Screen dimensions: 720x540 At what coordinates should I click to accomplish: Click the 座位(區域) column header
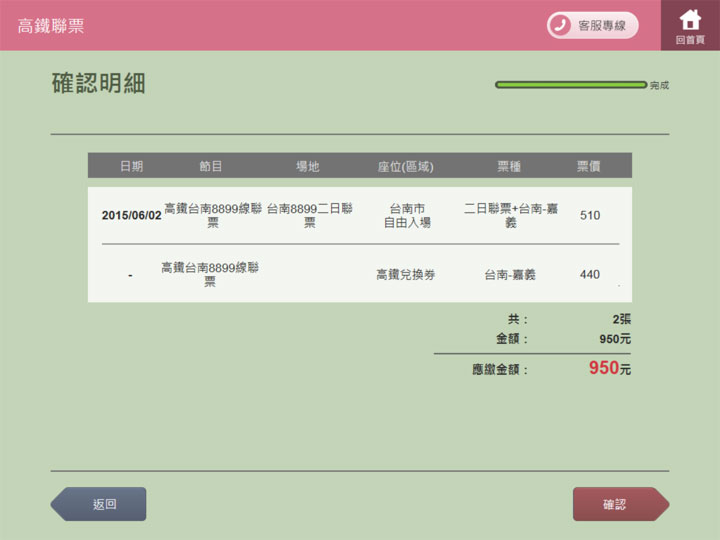point(405,166)
